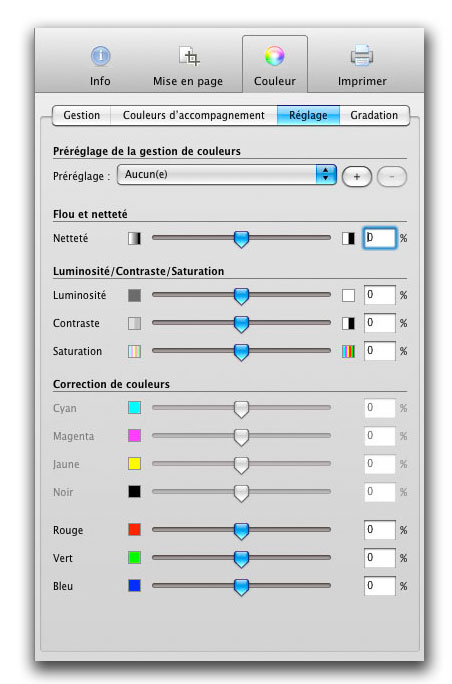
Task: Click the blurred Netteté icon on left
Action: coord(134,238)
